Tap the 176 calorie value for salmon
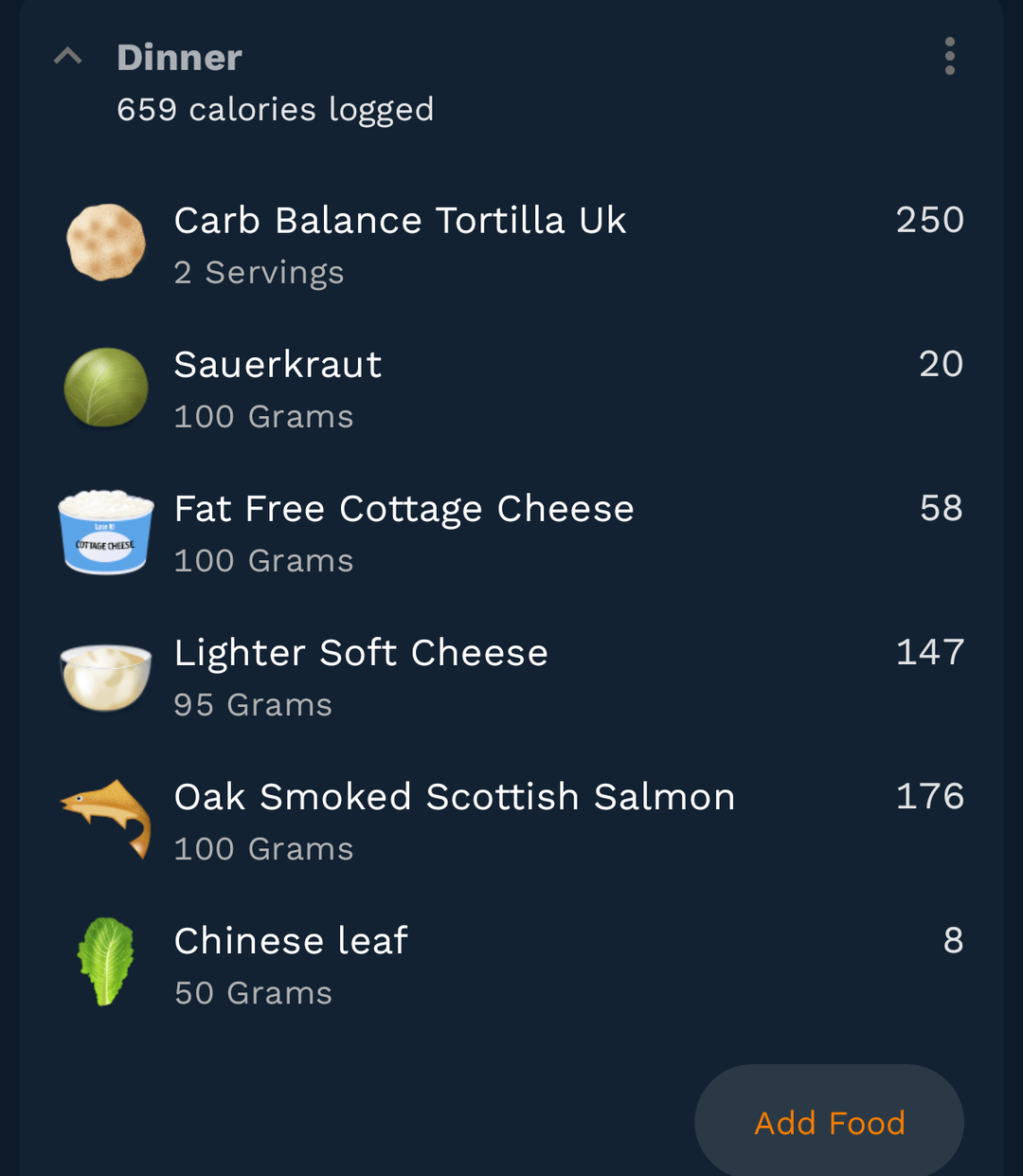The width and height of the screenshot is (1023, 1176). [x=929, y=796]
